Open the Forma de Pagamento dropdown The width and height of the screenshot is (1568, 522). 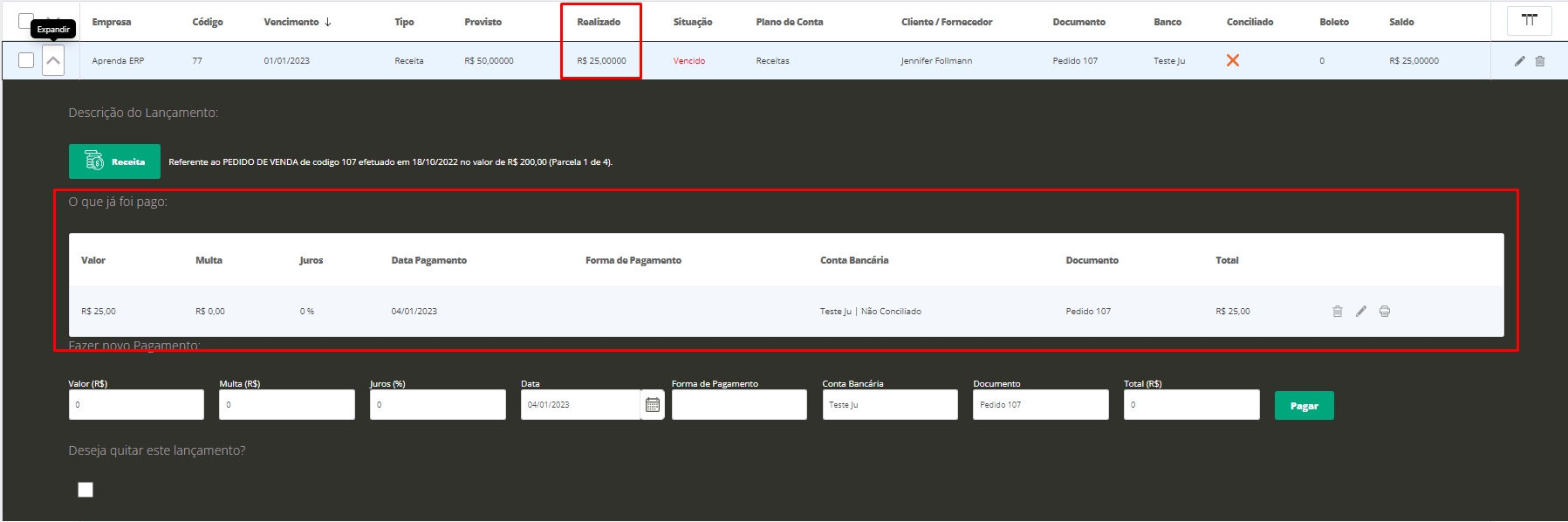click(x=739, y=405)
